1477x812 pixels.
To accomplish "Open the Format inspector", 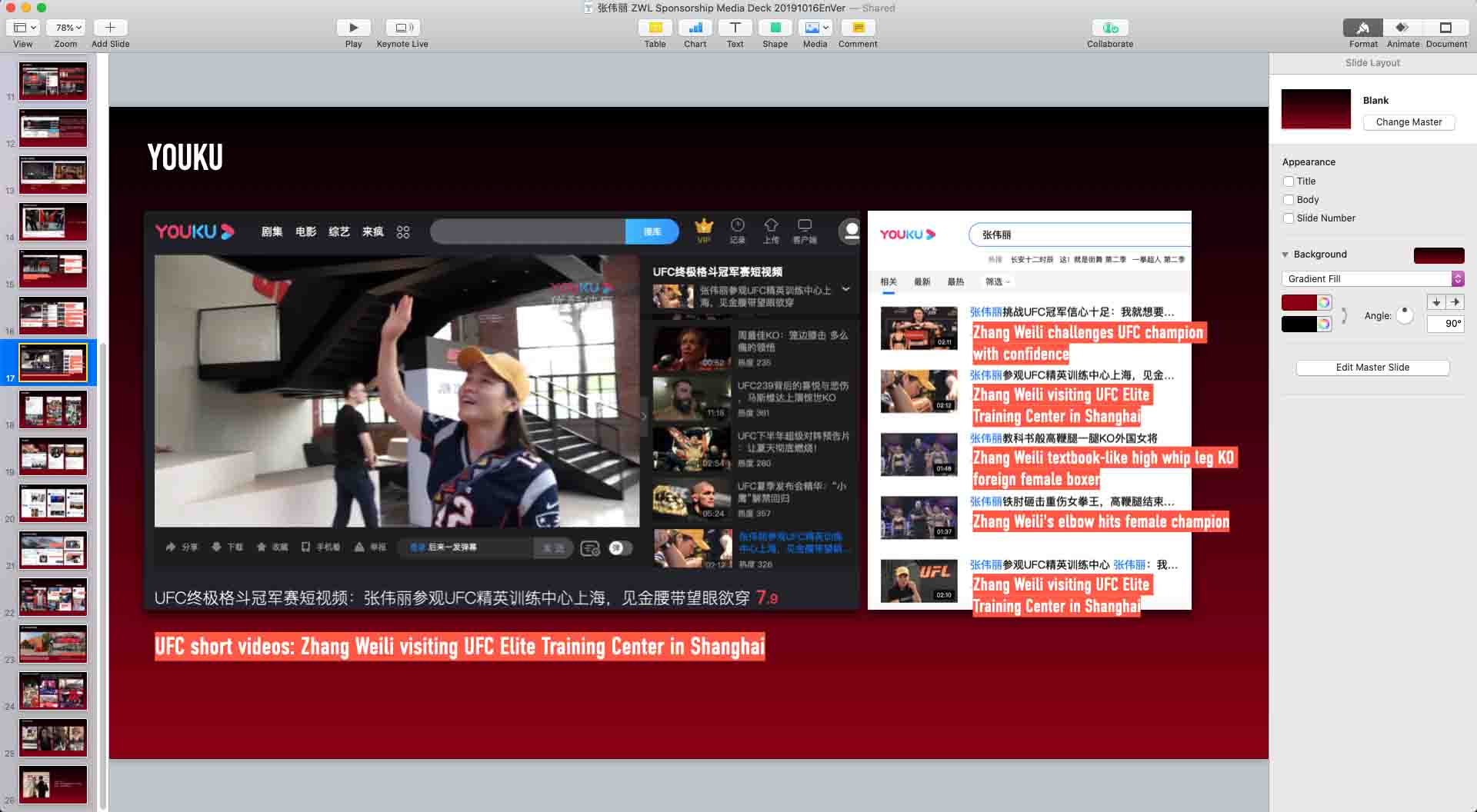I will tap(1363, 28).
